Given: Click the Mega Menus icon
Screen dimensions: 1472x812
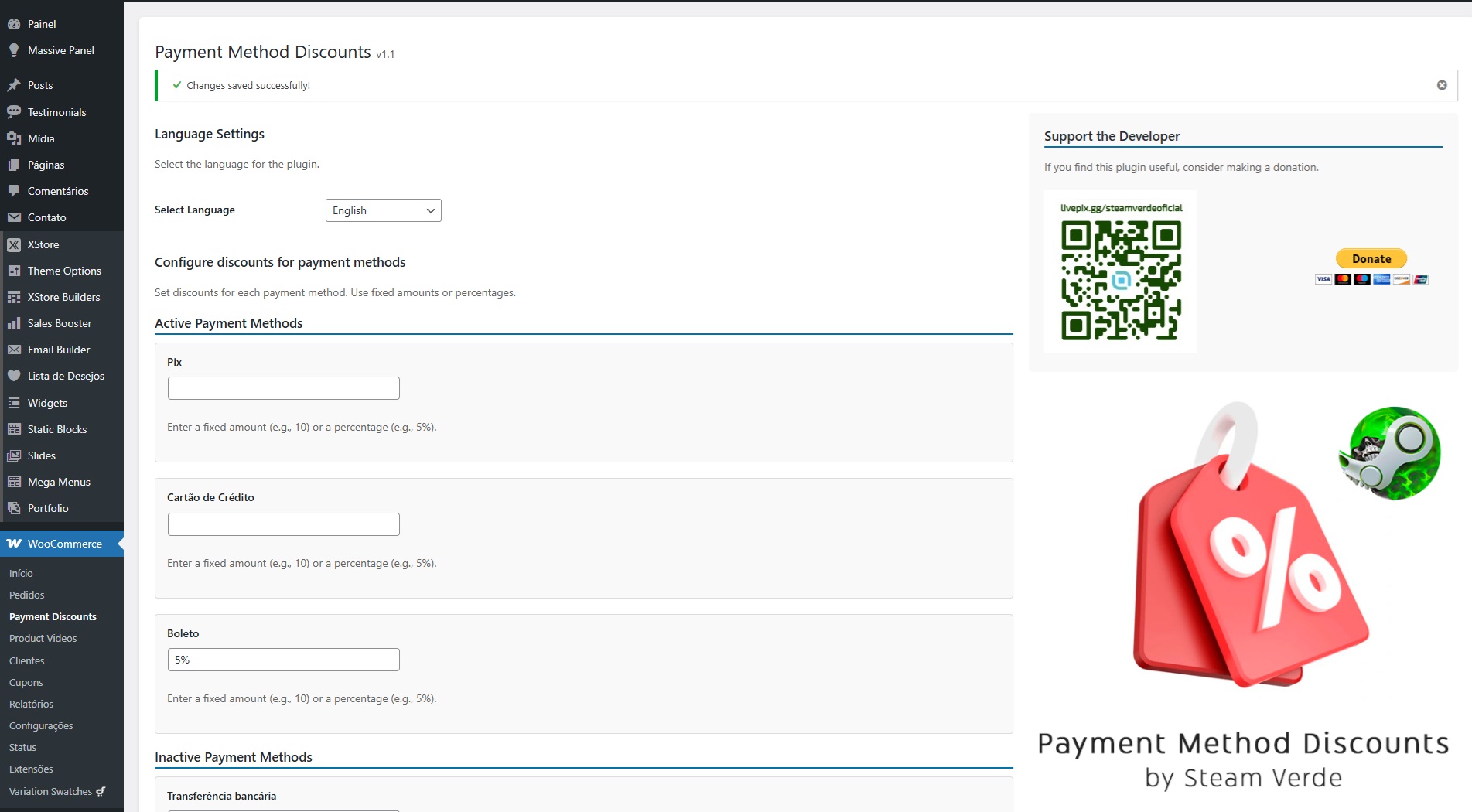Looking at the screenshot, I should [x=14, y=482].
